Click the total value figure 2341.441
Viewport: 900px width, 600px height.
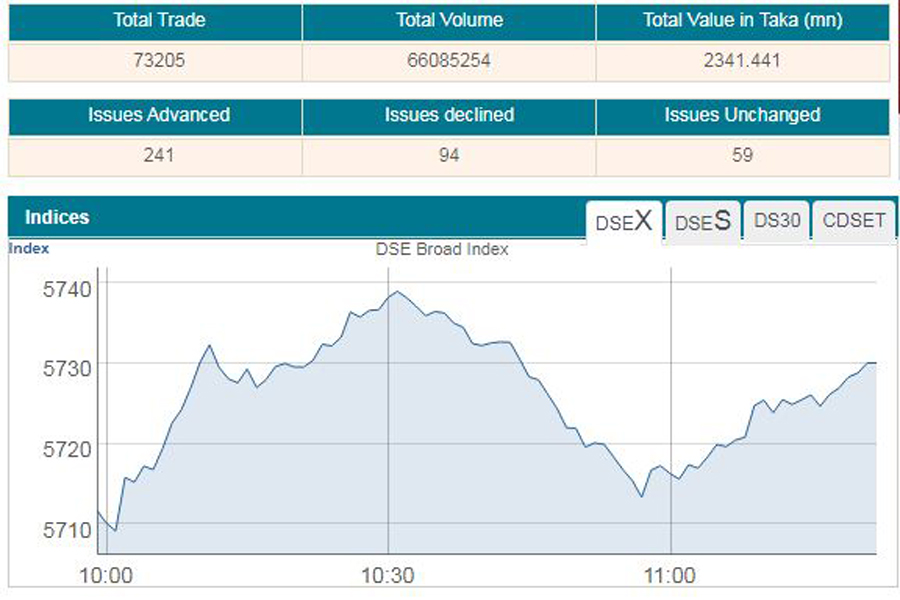point(742,60)
